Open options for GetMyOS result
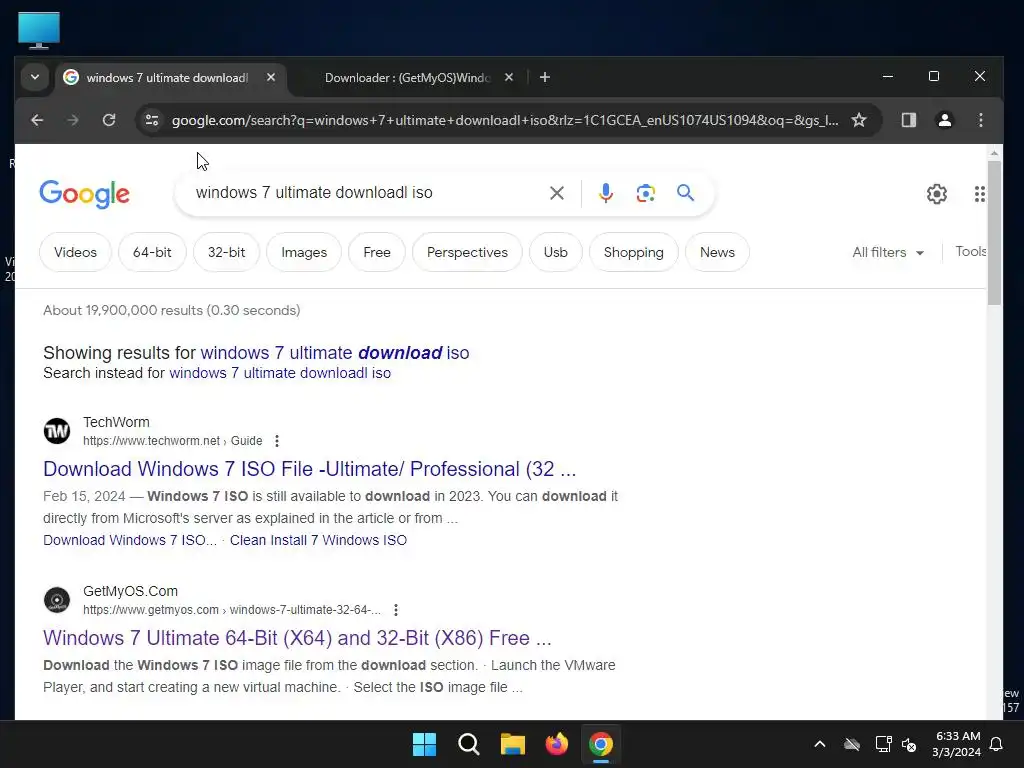 [396, 610]
